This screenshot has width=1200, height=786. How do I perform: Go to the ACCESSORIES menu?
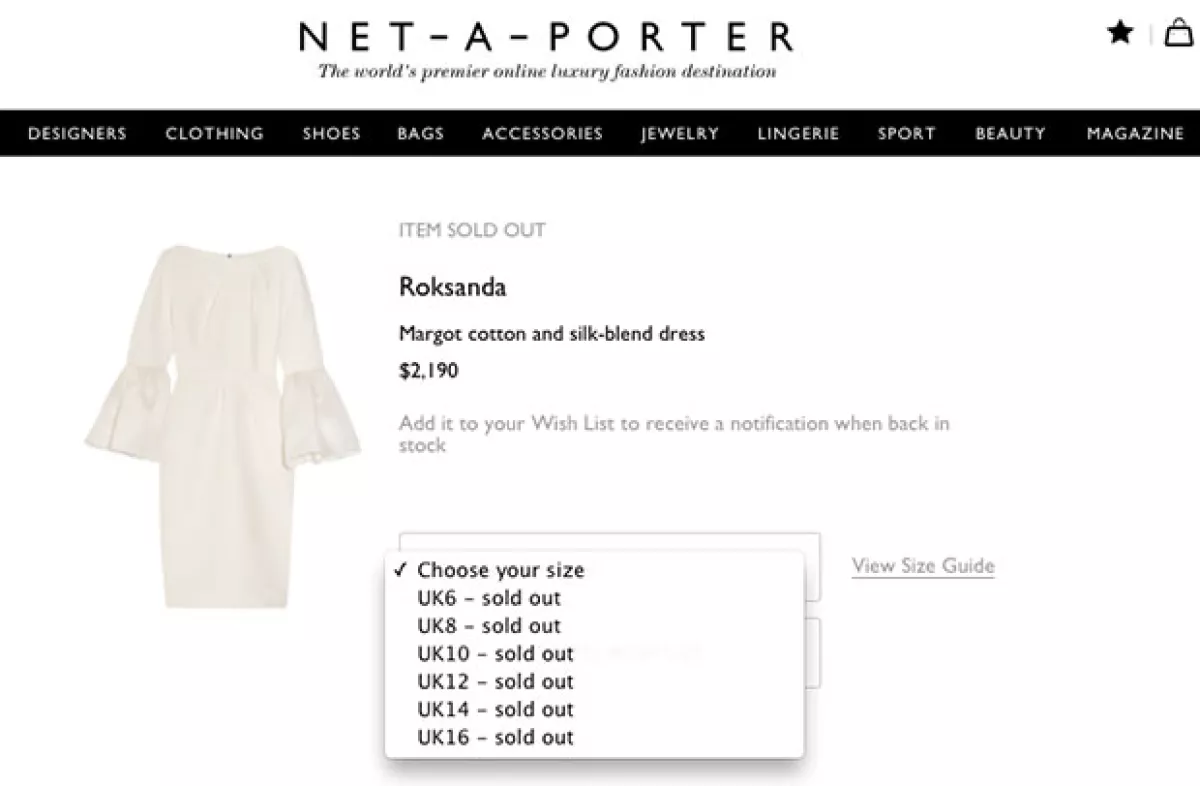(542, 133)
